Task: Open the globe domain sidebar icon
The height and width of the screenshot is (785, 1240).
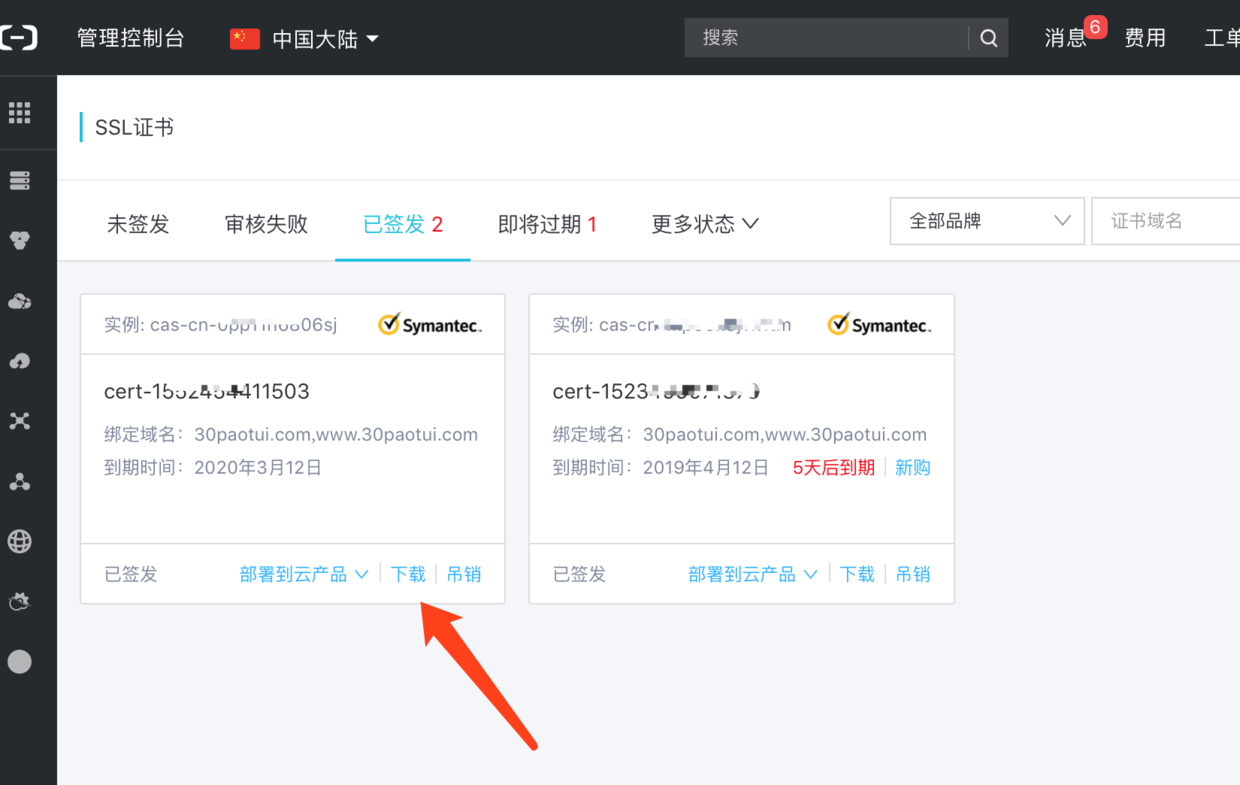Action: coord(19,541)
